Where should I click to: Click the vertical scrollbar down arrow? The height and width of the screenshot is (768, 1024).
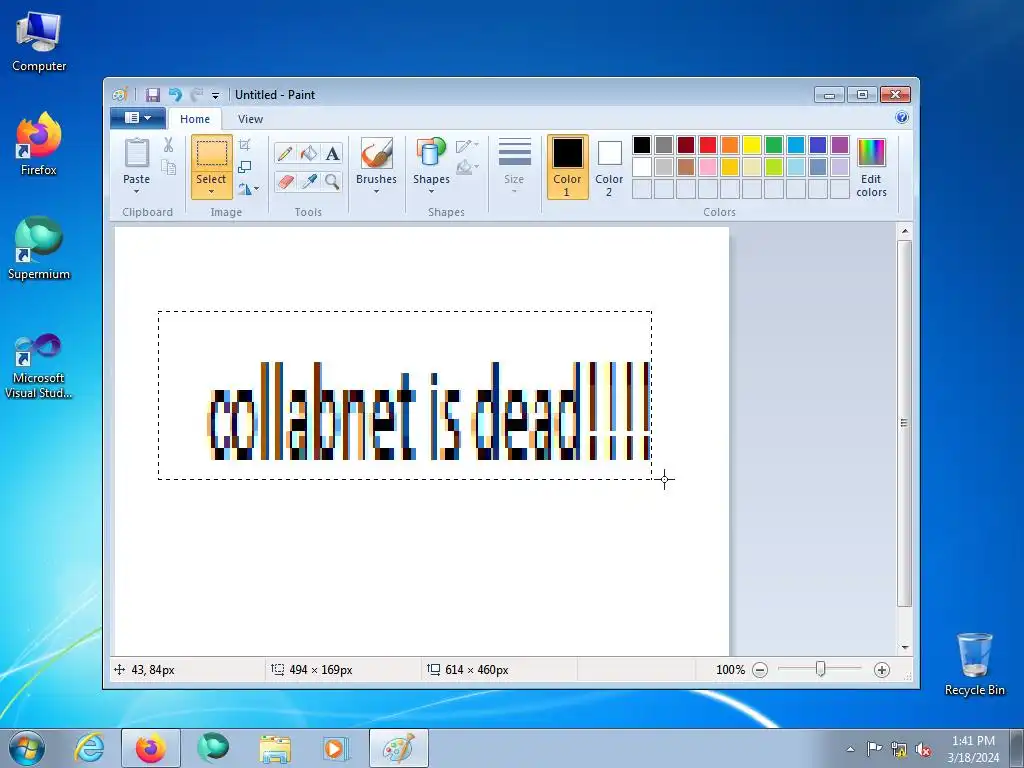coord(904,647)
